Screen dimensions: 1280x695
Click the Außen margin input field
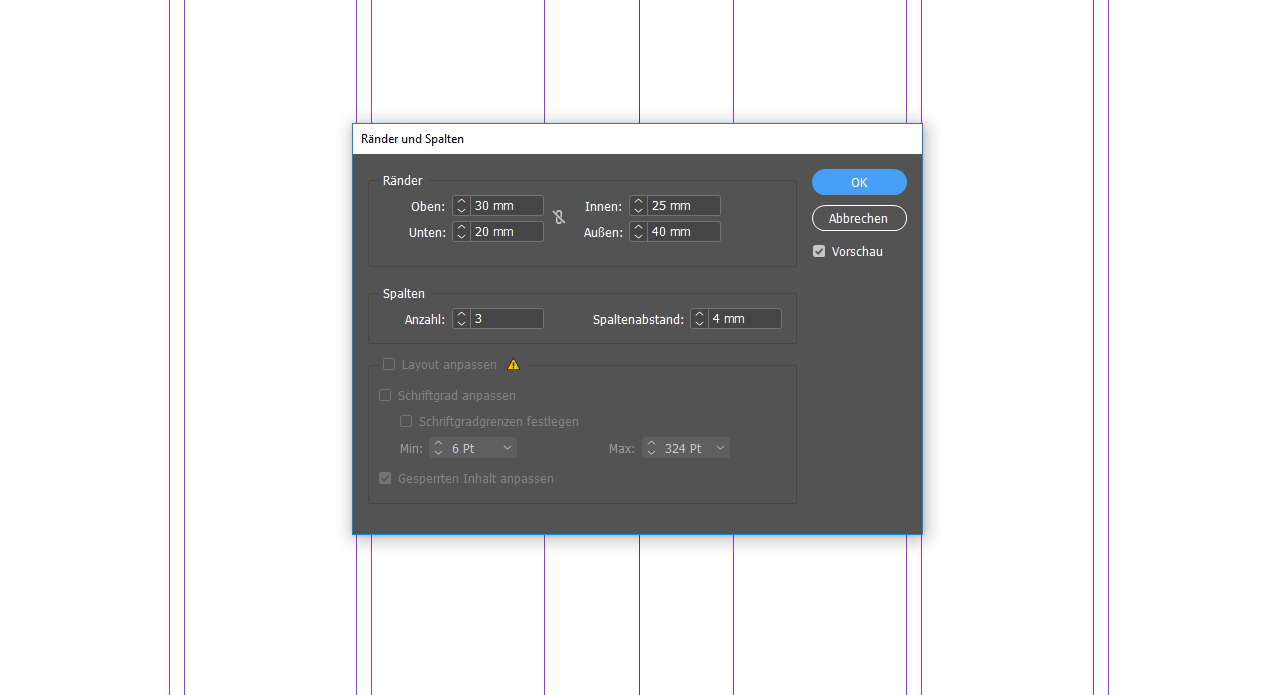(x=684, y=232)
